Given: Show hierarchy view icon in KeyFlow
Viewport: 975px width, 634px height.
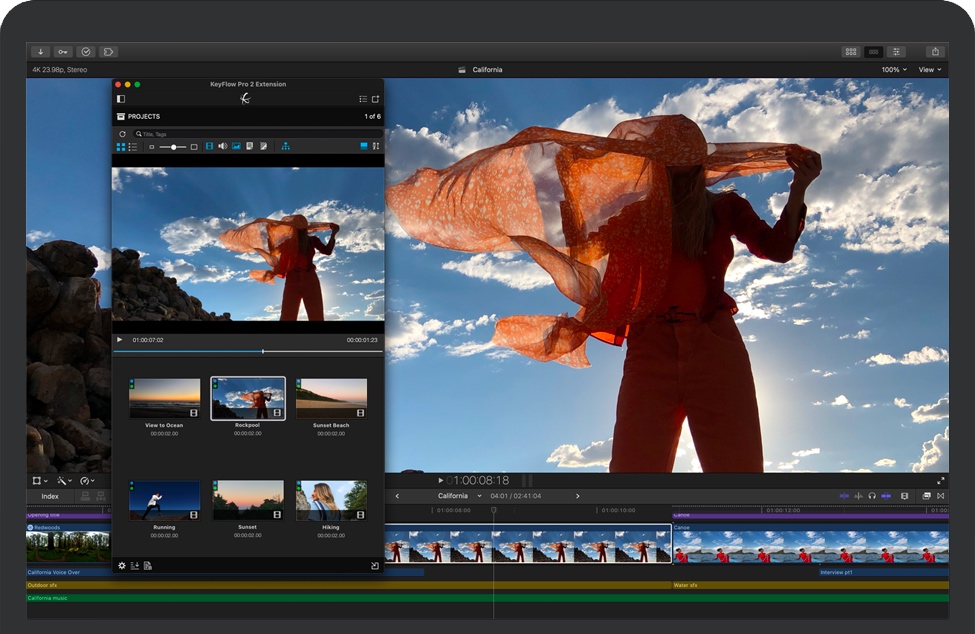Looking at the screenshot, I should tap(285, 147).
